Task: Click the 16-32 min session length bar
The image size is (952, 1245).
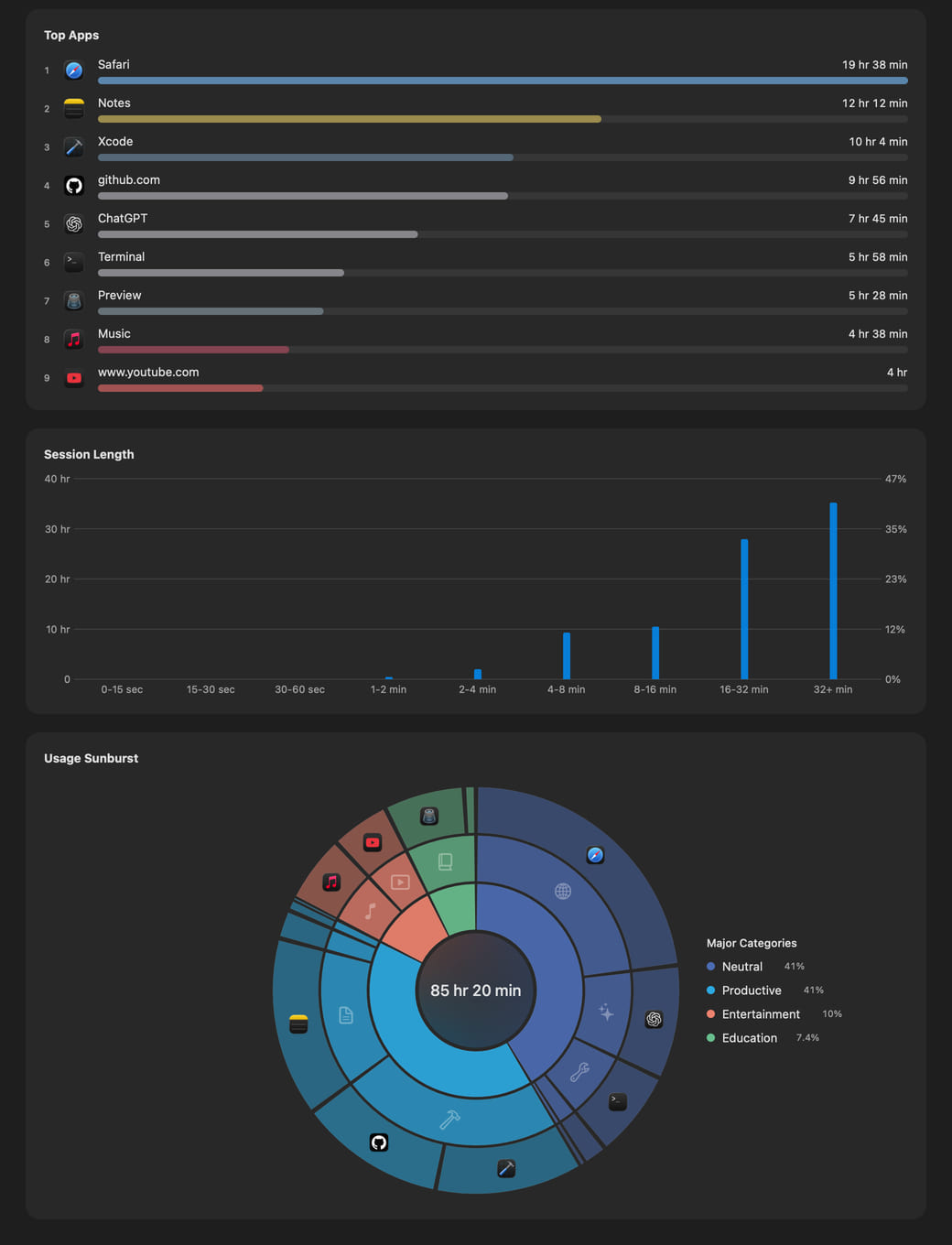Action: click(x=744, y=609)
